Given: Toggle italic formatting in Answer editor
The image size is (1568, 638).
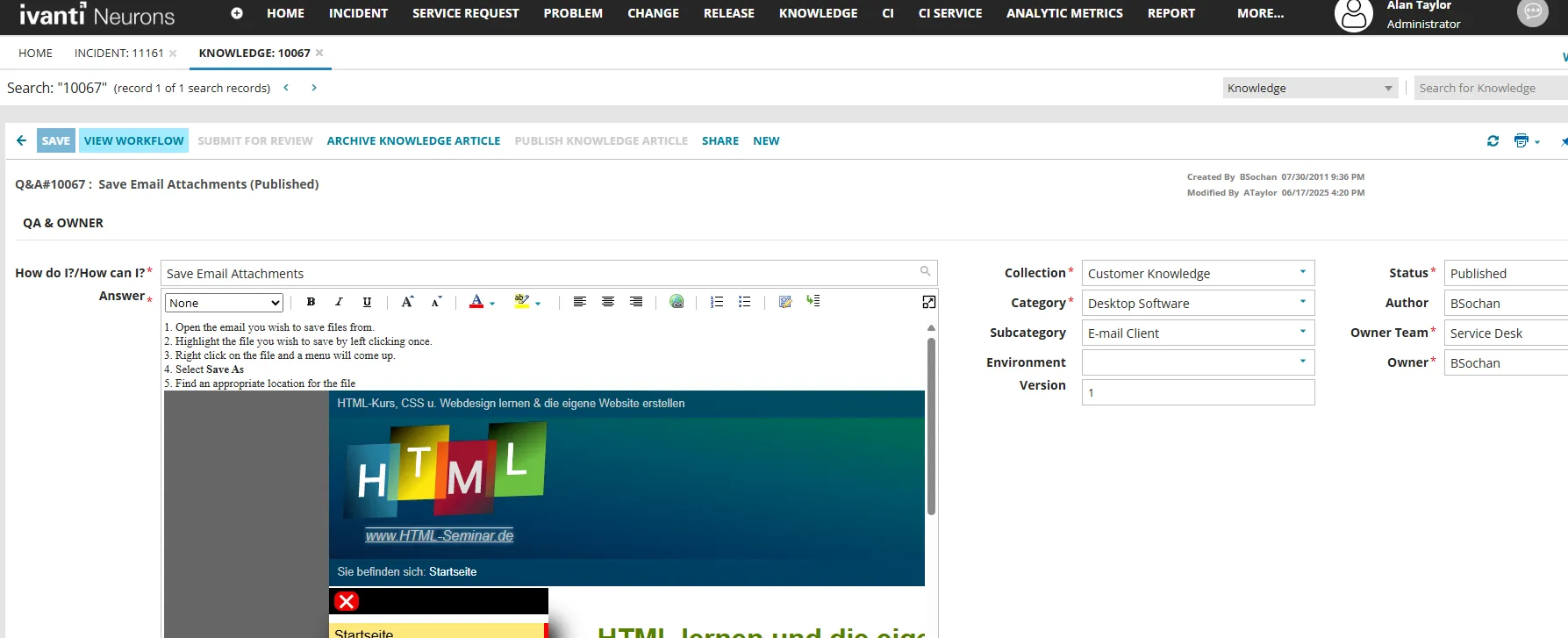Looking at the screenshot, I should (x=339, y=302).
